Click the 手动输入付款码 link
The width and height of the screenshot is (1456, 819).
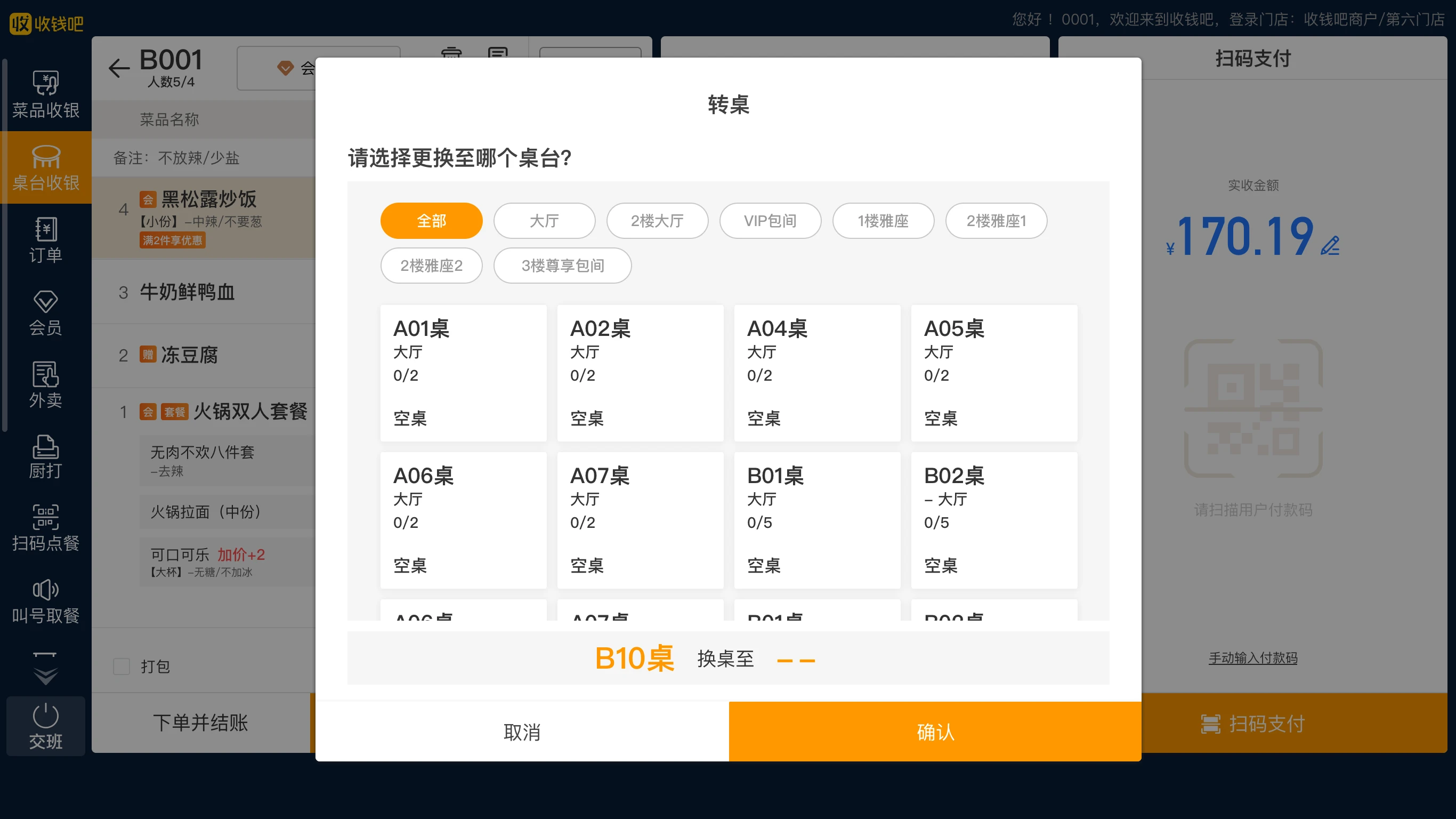[1252, 658]
